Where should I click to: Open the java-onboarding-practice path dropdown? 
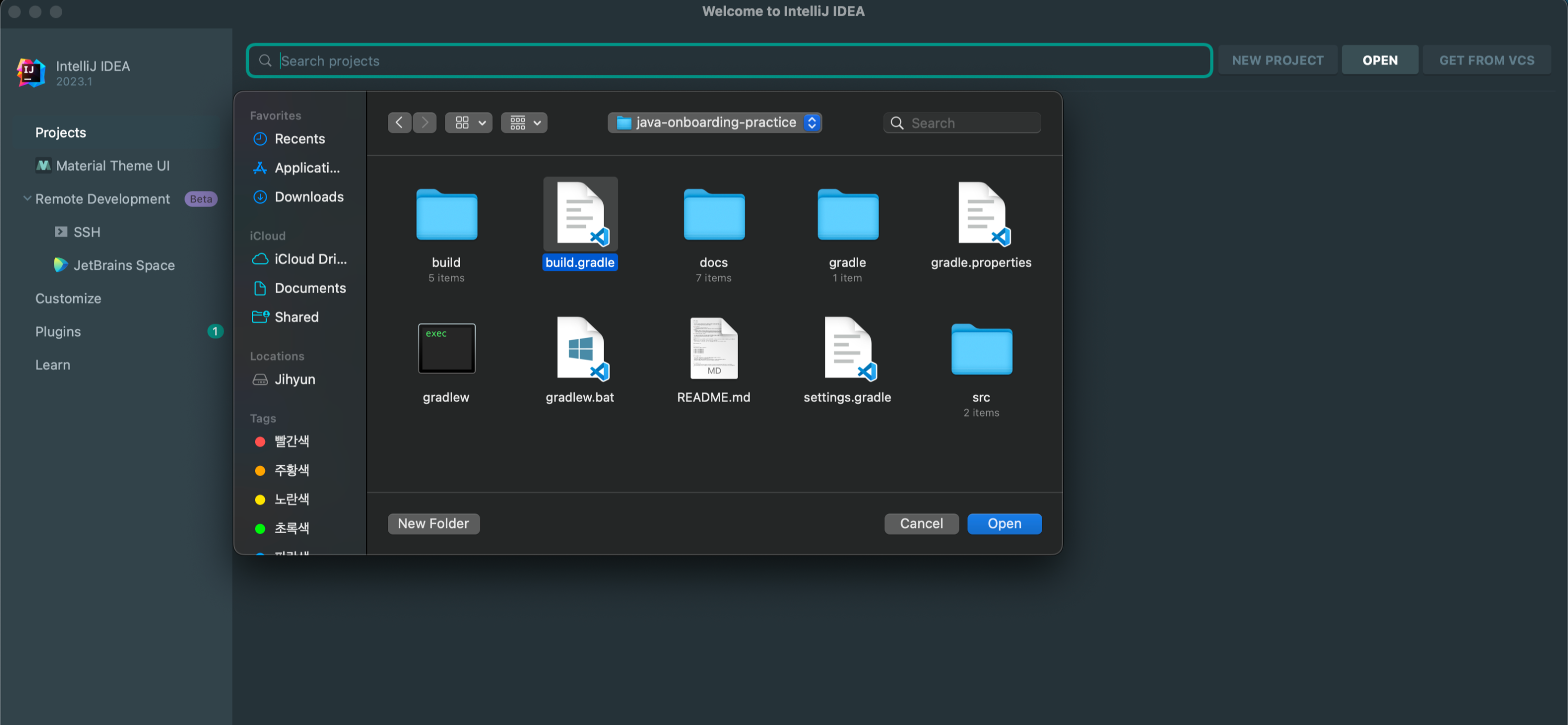pos(714,122)
